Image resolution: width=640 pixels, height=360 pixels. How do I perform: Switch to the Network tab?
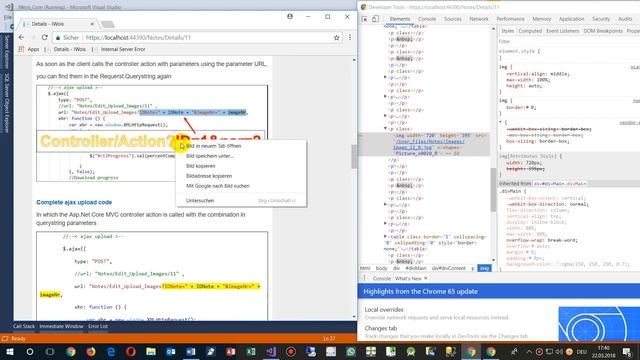(x=479, y=19)
